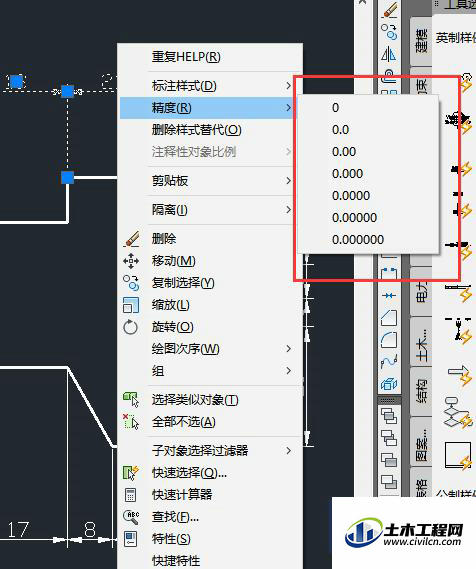The width and height of the screenshot is (476, 569).
Task: Pick the arrow symbol in tool palette
Action: tap(459, 375)
